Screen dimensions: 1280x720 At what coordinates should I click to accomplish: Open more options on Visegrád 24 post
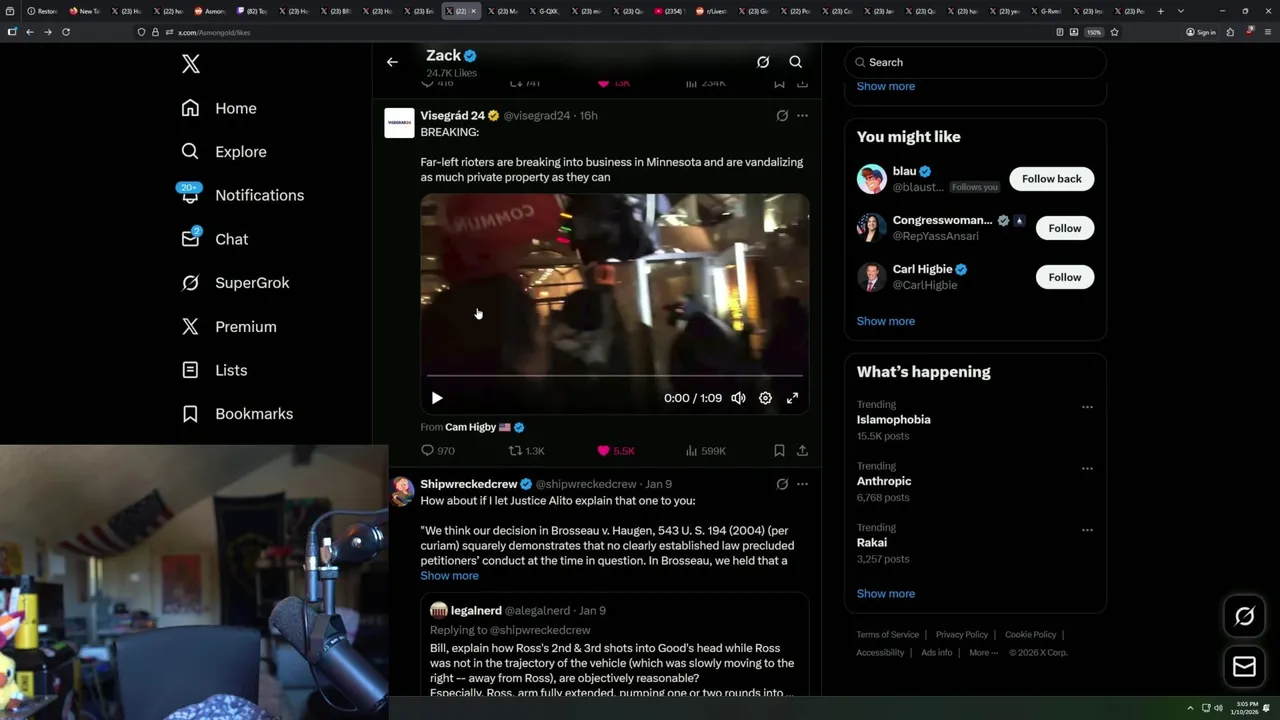click(x=802, y=116)
